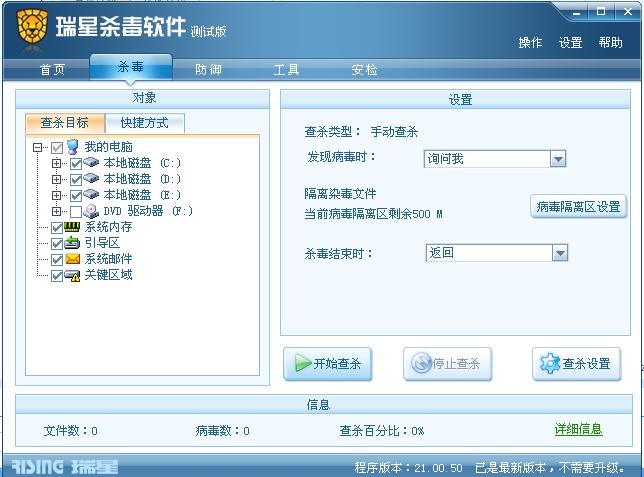
Task: Minimize the antivirus window
Action: coord(577,13)
